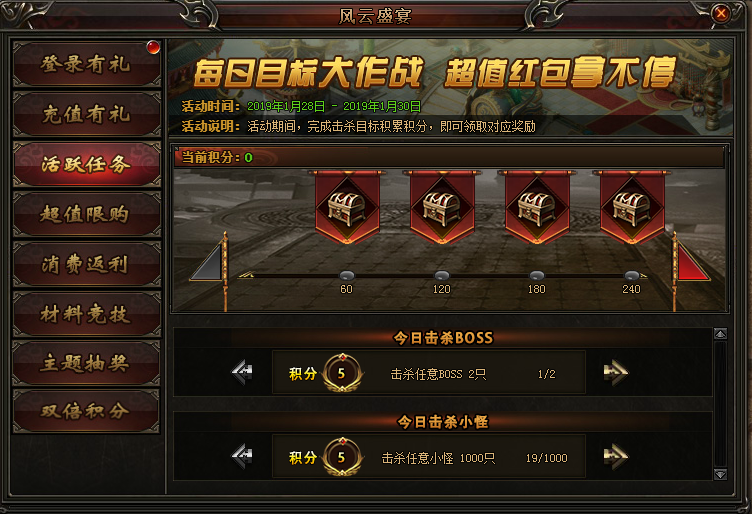Screen dimensions: 752x514
Task: Close the 风云盛宴 window
Action: point(720,13)
